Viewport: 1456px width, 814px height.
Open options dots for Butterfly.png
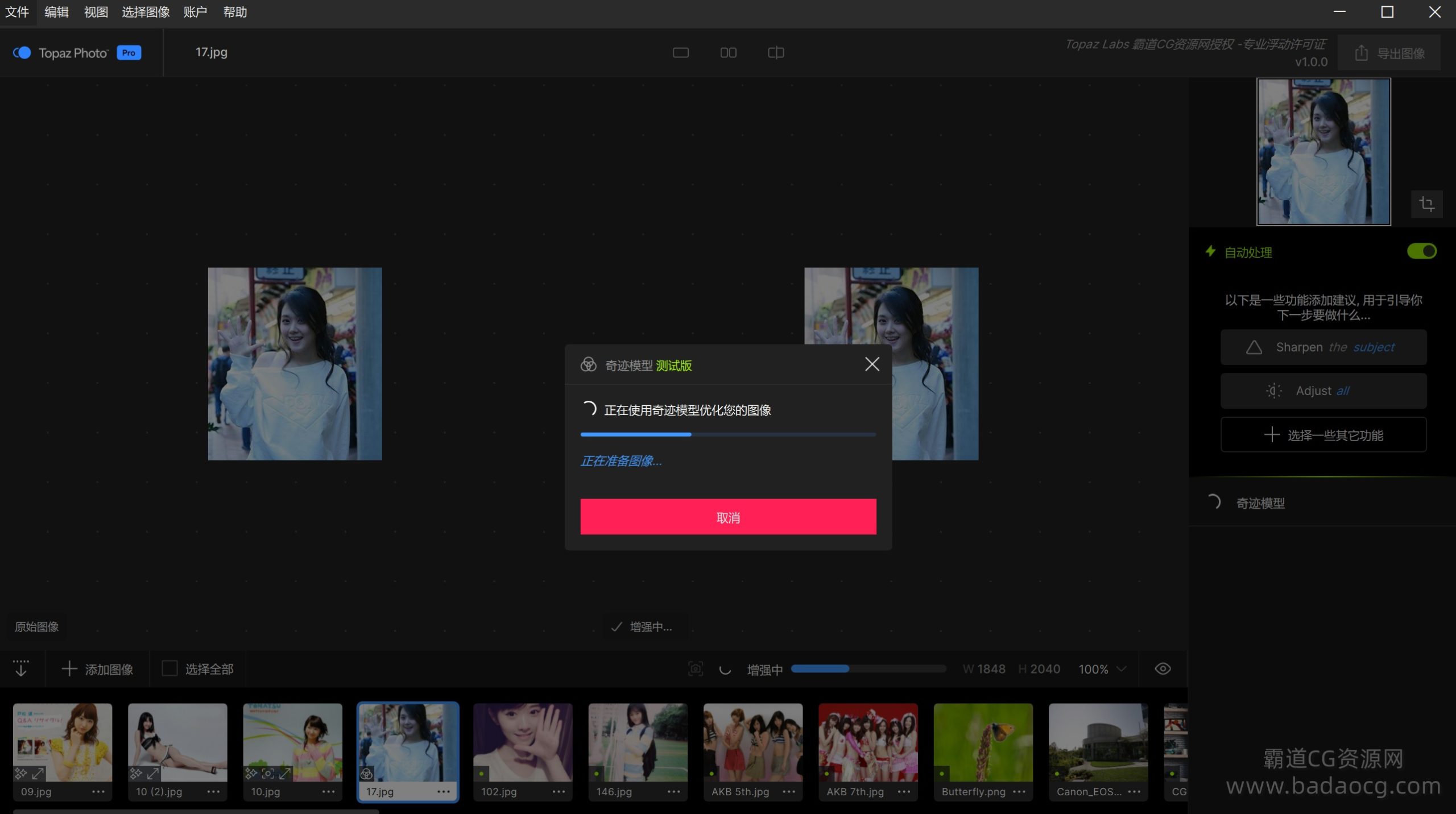pos(1019,791)
